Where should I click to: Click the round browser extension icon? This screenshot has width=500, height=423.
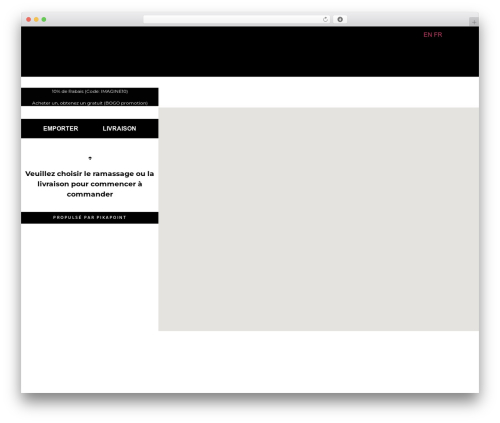(x=340, y=19)
